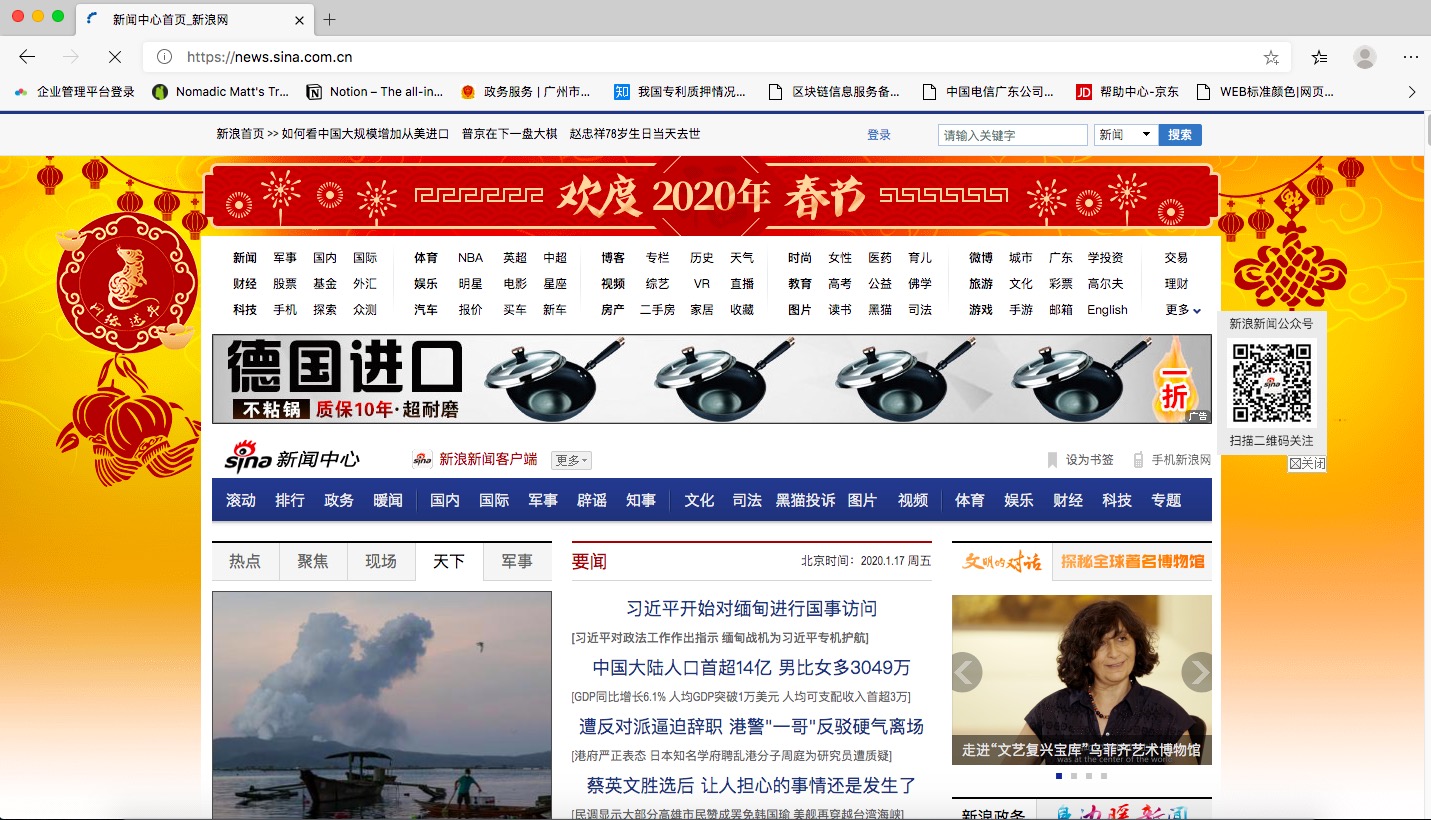Image resolution: width=1431 pixels, height=820 pixels.
Task: Close the QR code floating panel
Action: [1307, 463]
